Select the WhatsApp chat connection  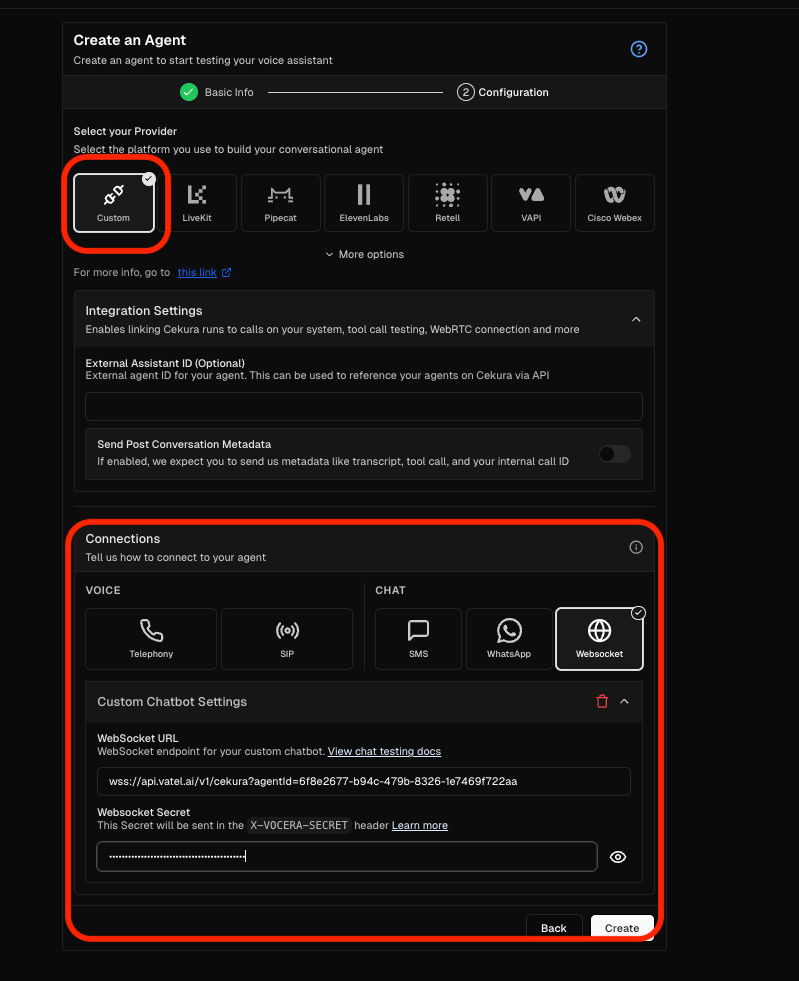pos(509,639)
